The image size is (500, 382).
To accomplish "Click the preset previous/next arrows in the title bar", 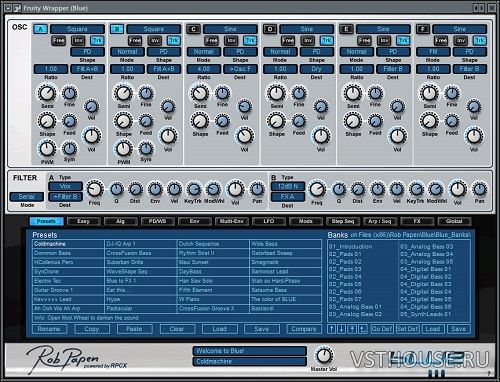I will pos(479,7).
